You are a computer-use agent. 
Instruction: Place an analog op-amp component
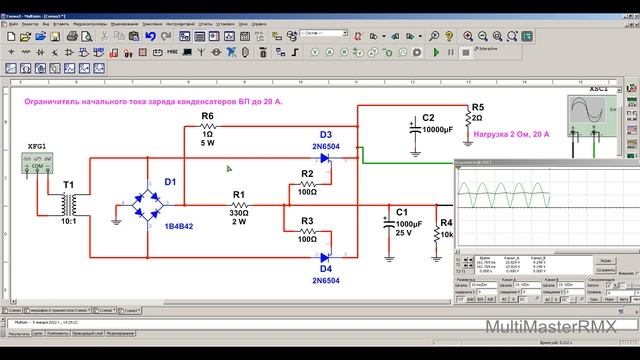69,52
